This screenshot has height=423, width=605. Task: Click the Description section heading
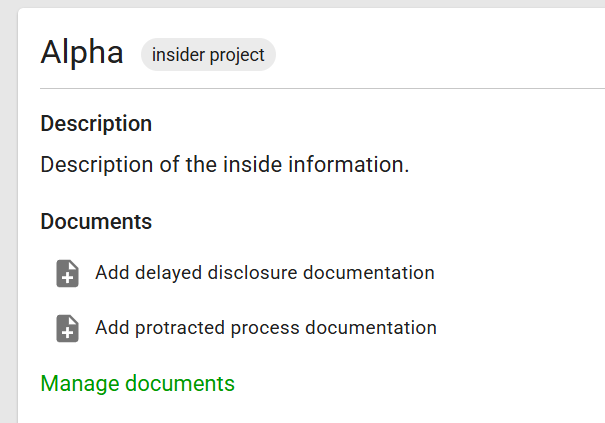click(96, 124)
